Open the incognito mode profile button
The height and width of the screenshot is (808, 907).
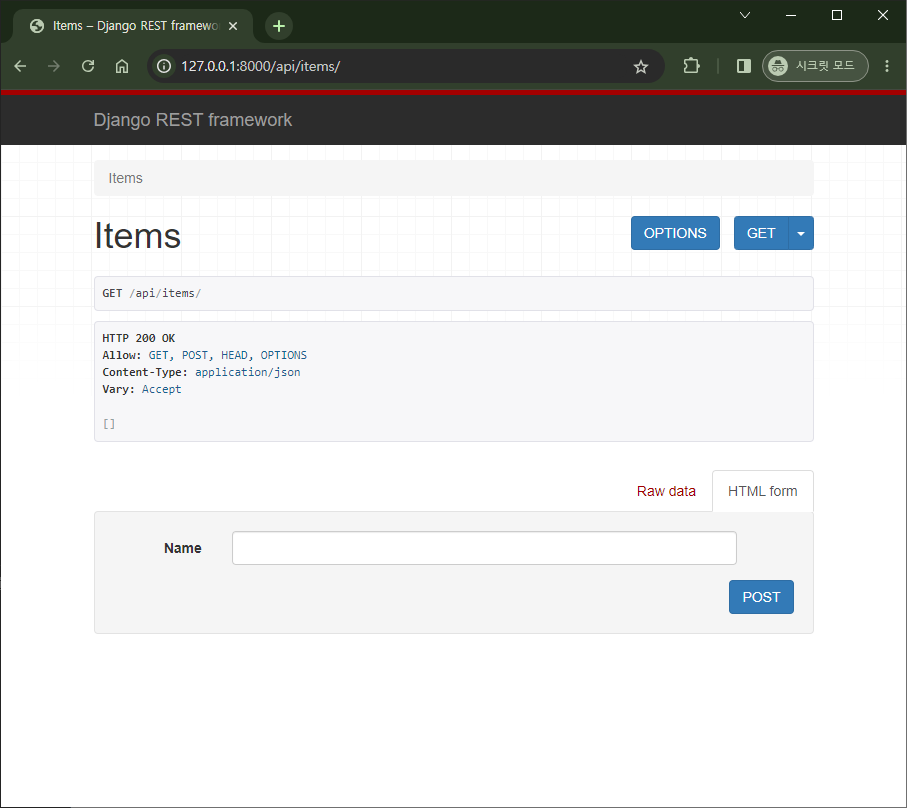pos(815,66)
